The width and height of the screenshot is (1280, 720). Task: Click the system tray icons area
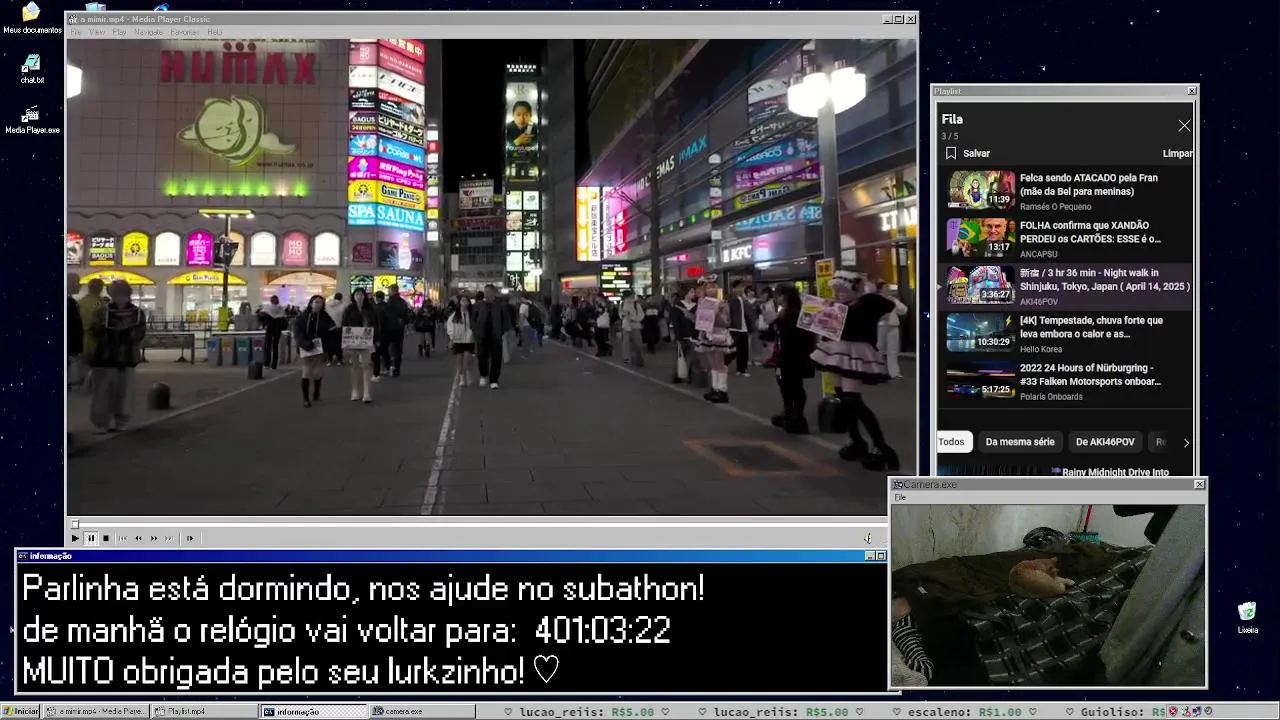coord(1193,711)
